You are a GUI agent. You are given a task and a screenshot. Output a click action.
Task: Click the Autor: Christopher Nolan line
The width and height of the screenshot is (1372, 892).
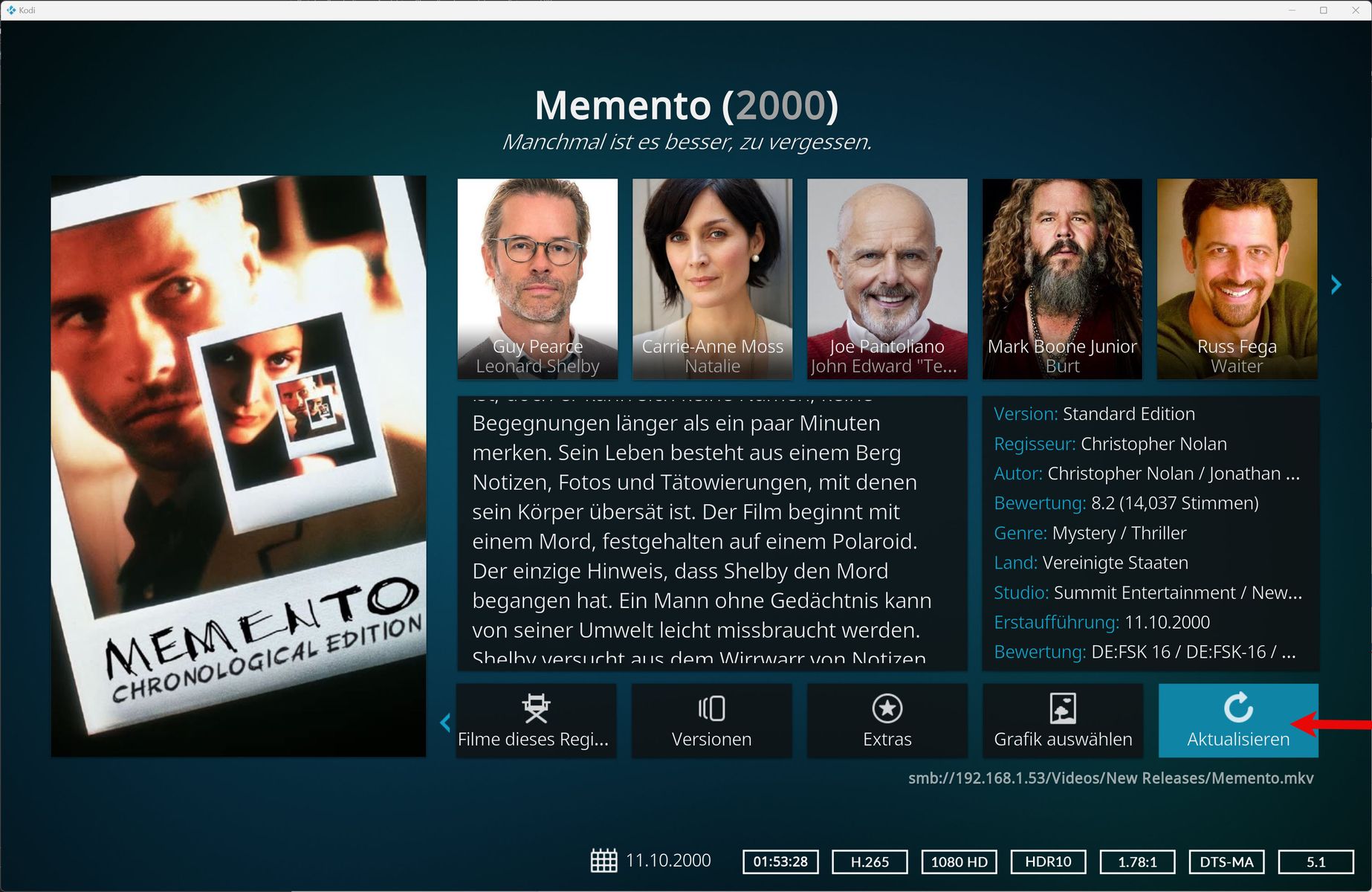(x=1147, y=474)
